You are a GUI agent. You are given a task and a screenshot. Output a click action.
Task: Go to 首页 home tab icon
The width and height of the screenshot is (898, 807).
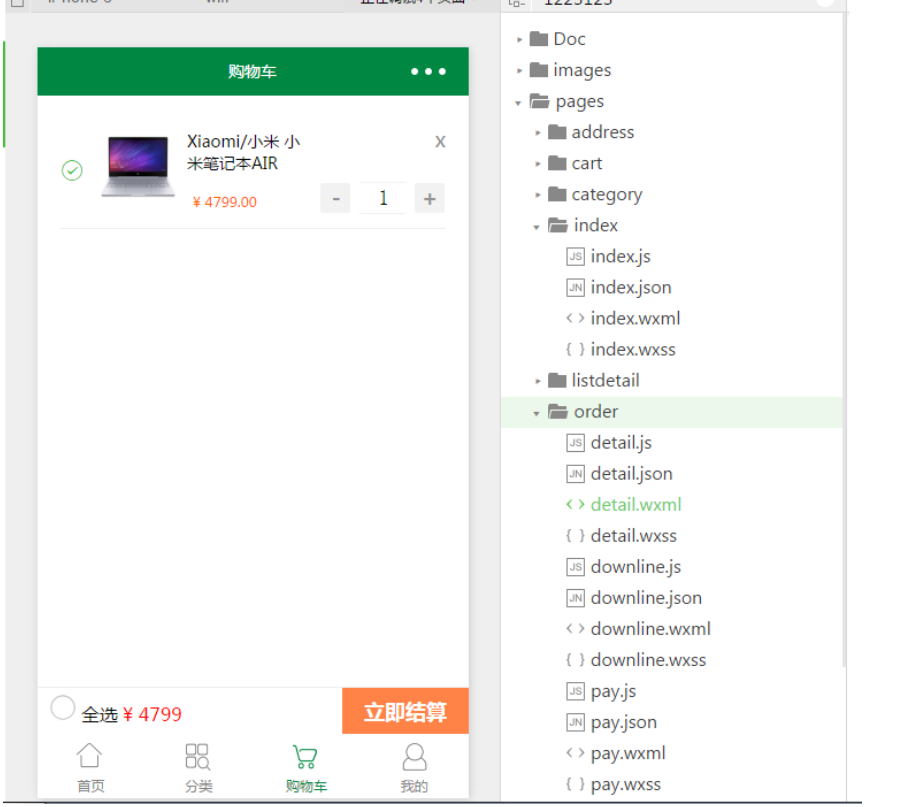tap(89, 755)
